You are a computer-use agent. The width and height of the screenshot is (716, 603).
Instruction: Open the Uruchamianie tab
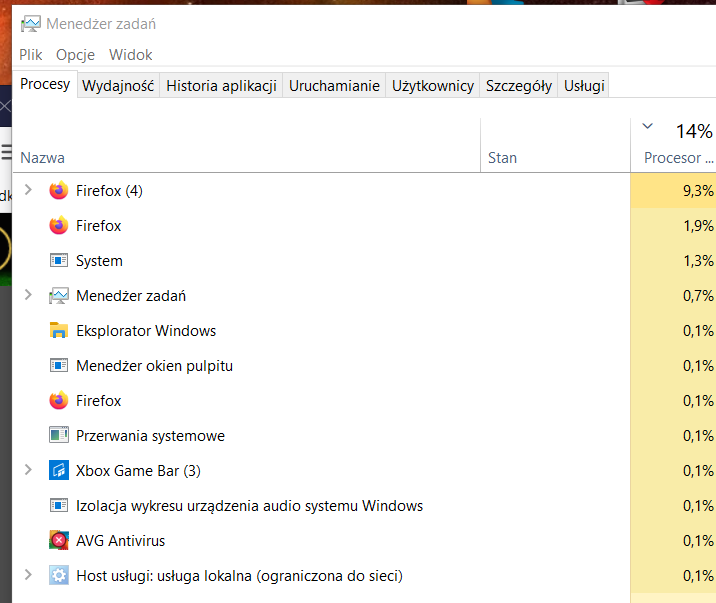(x=334, y=85)
